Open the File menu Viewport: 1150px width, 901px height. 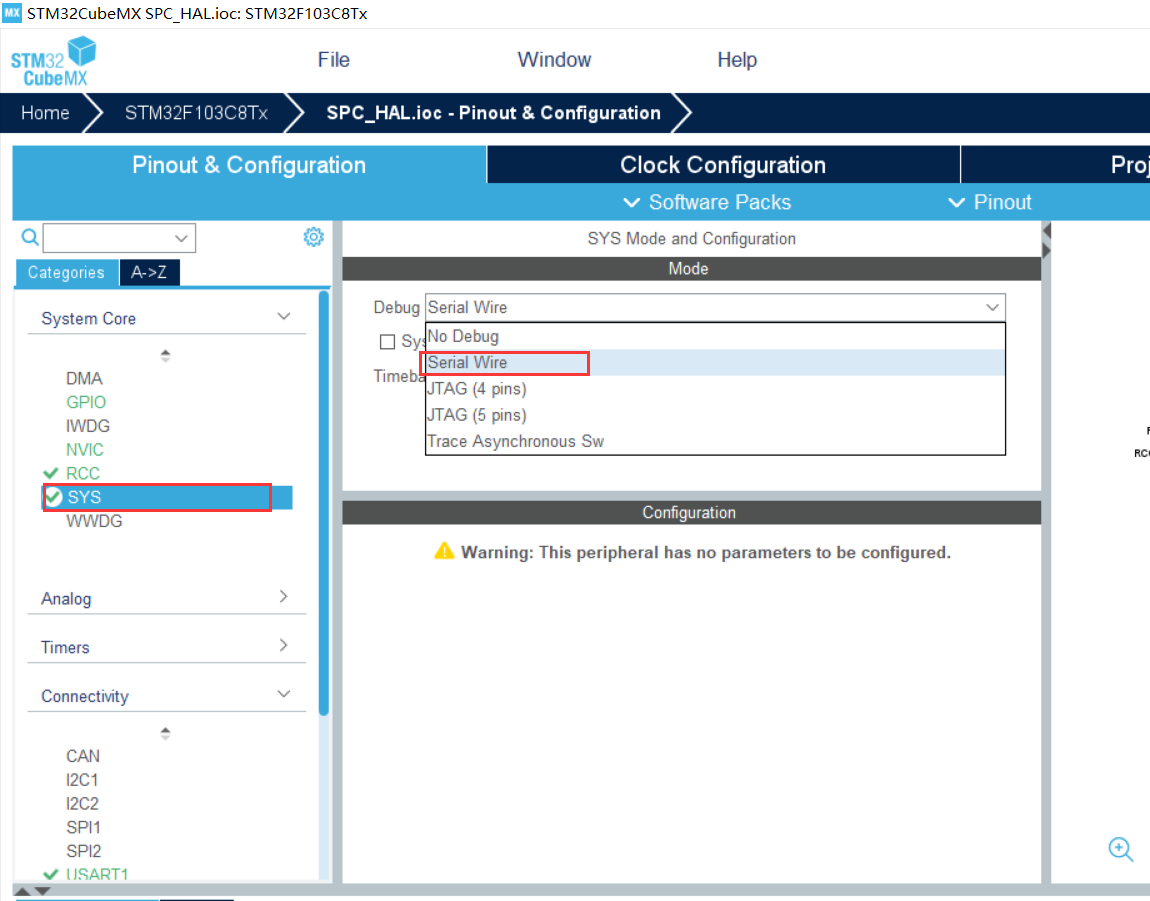[334, 59]
